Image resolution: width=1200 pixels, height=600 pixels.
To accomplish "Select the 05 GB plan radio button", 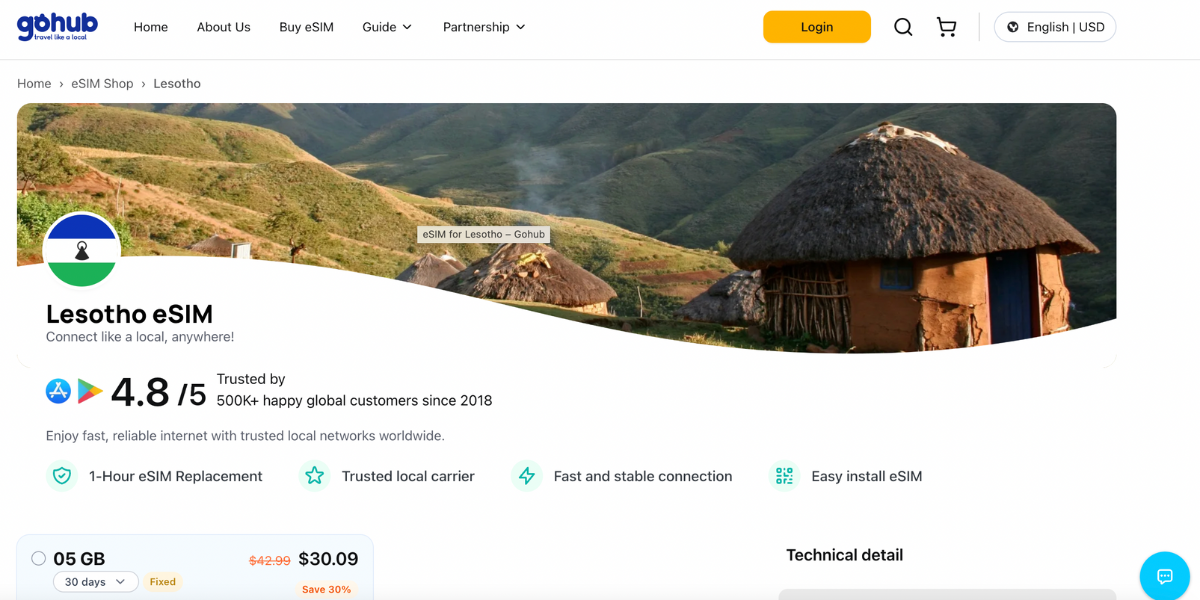I will coord(38,558).
